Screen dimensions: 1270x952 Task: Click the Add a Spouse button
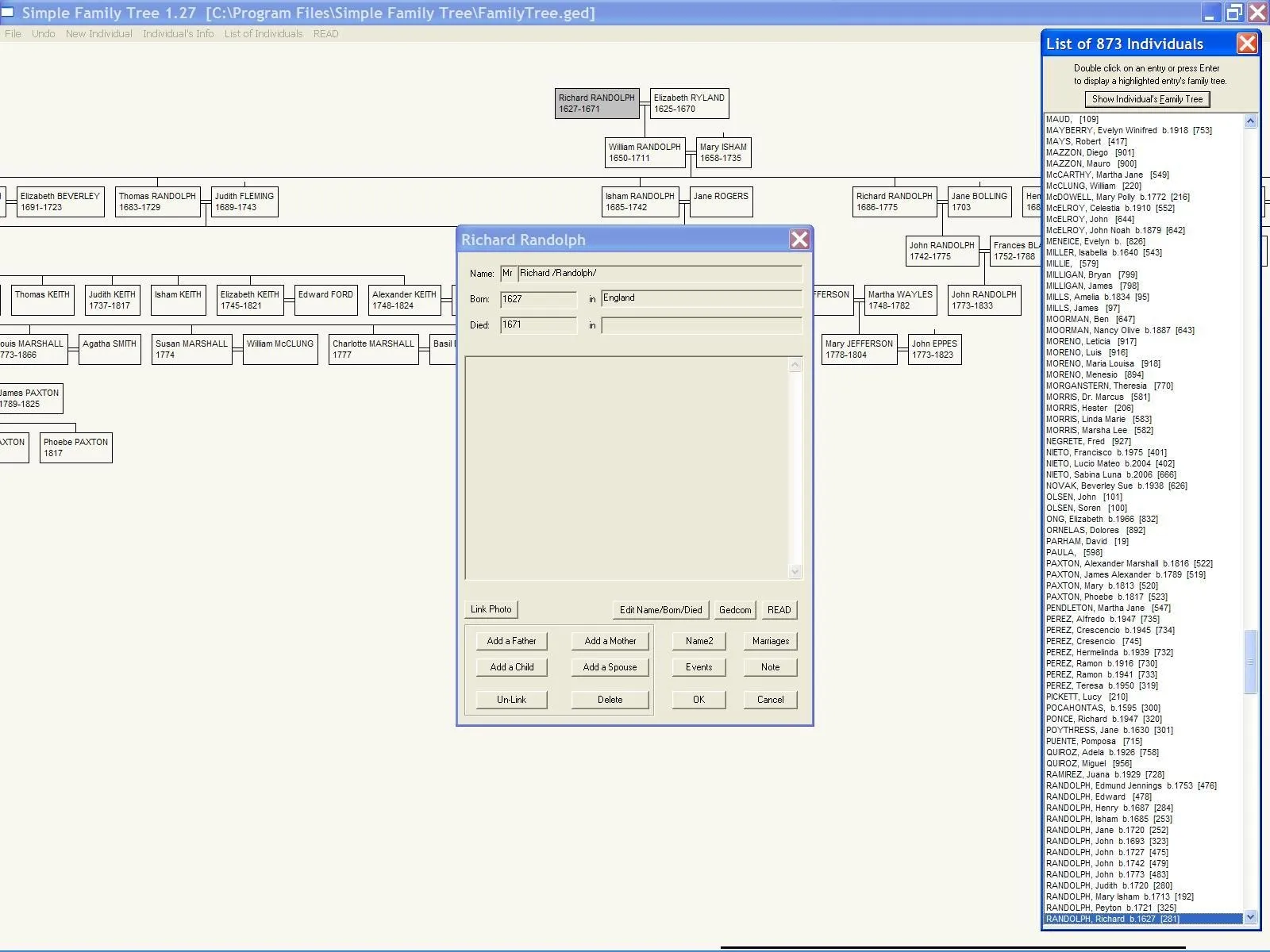click(x=610, y=666)
